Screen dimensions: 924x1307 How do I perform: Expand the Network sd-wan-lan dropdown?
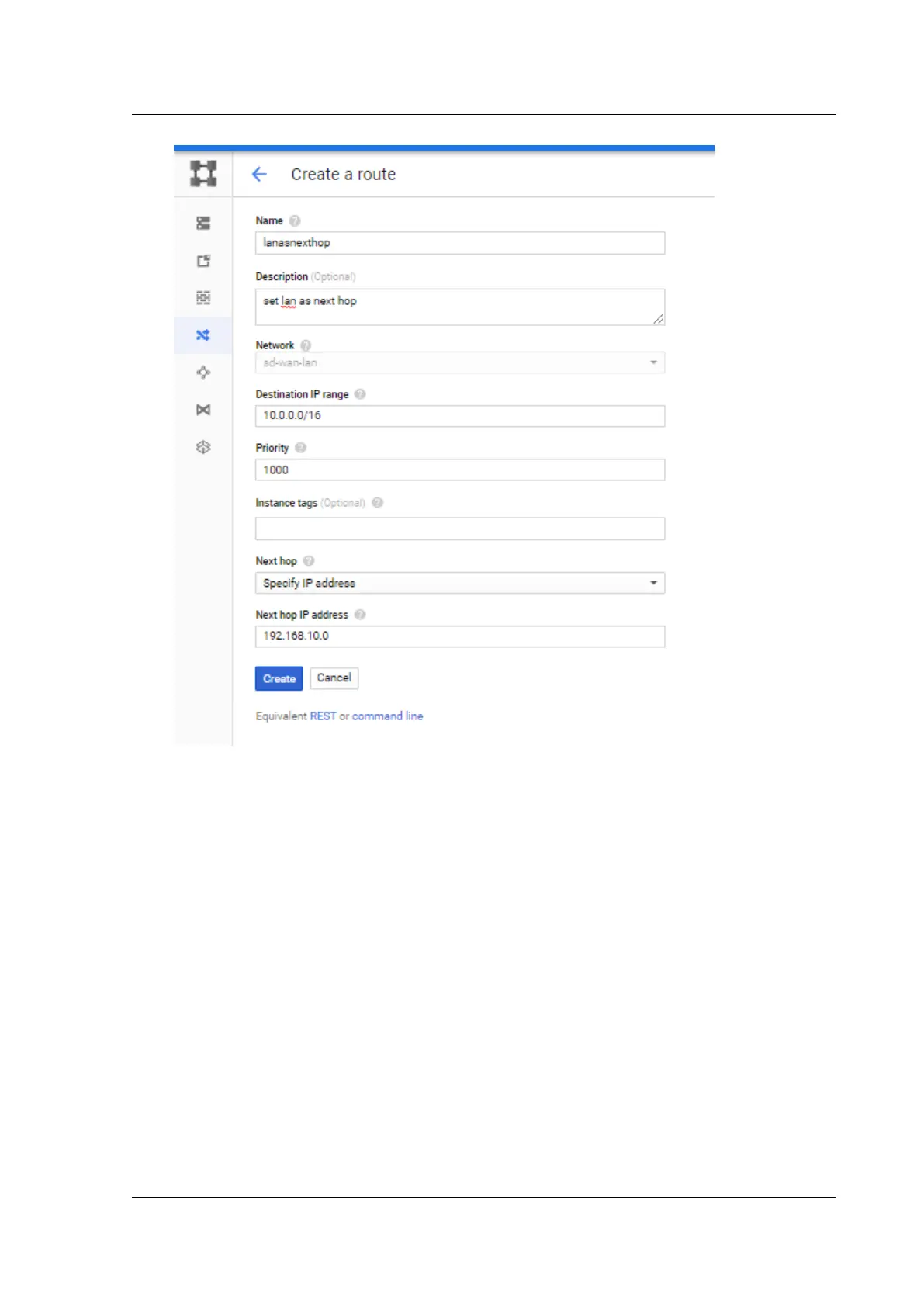460,362
